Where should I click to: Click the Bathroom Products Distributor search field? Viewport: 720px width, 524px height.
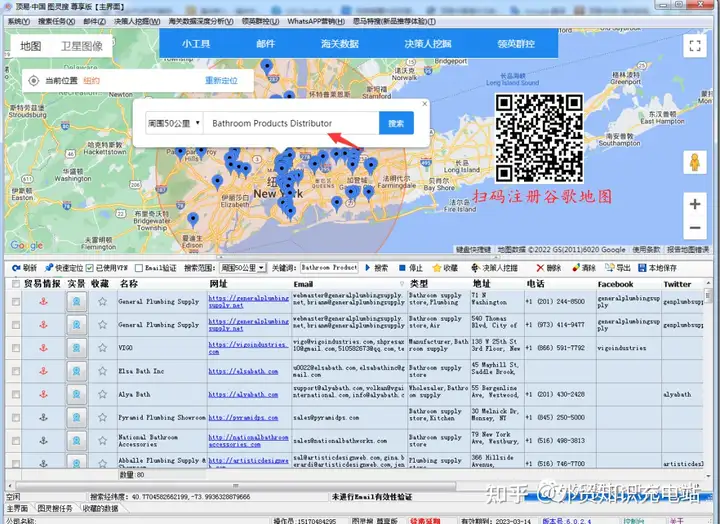(x=291, y=123)
